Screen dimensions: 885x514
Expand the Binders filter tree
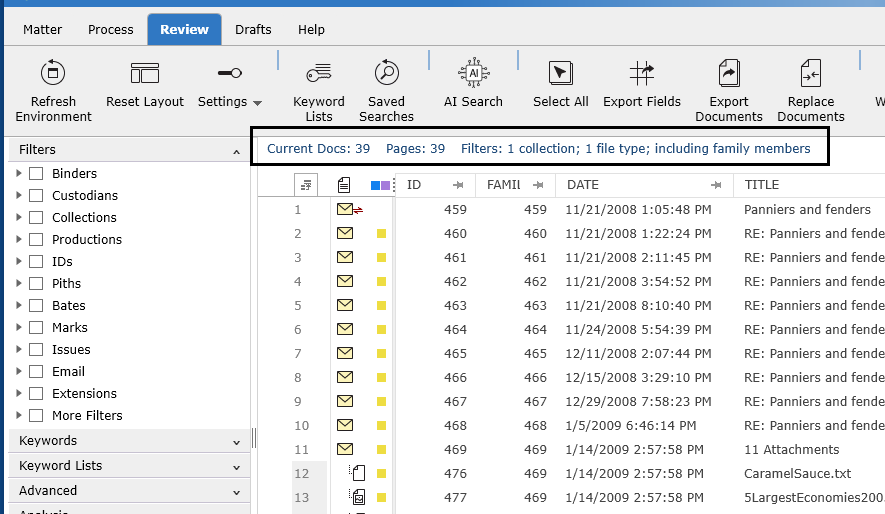[x=19, y=173]
